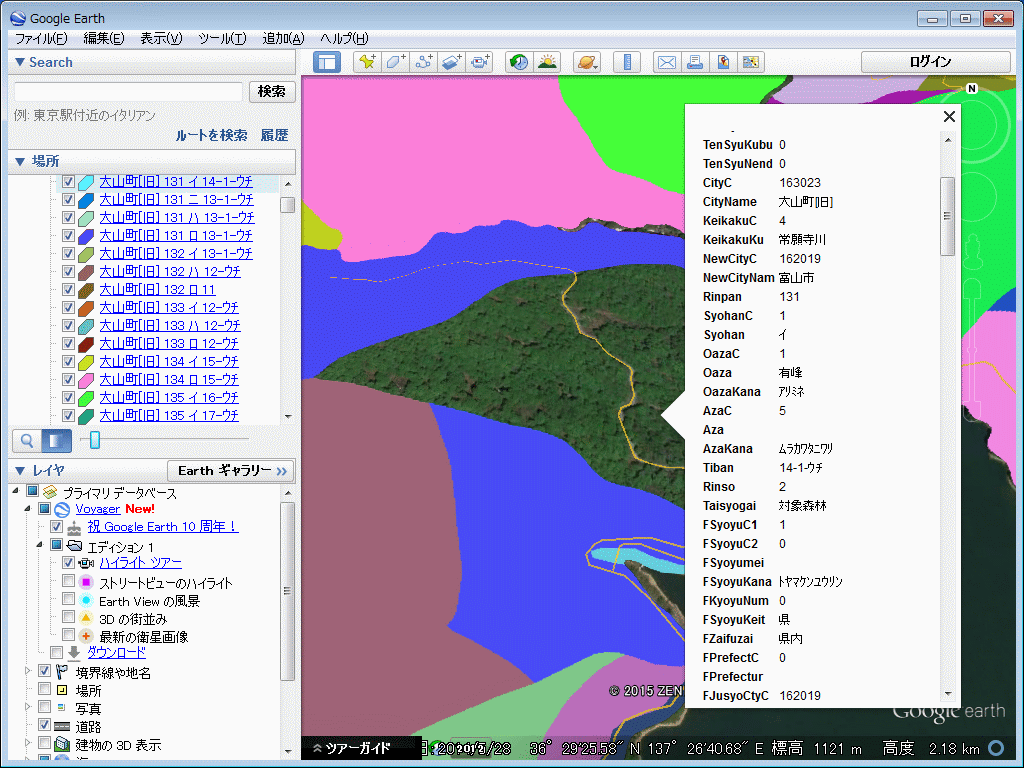Click the cyan polygon icon for 131 イ 14-1-ウチ
This screenshot has width=1024, height=768.
click(x=86, y=182)
